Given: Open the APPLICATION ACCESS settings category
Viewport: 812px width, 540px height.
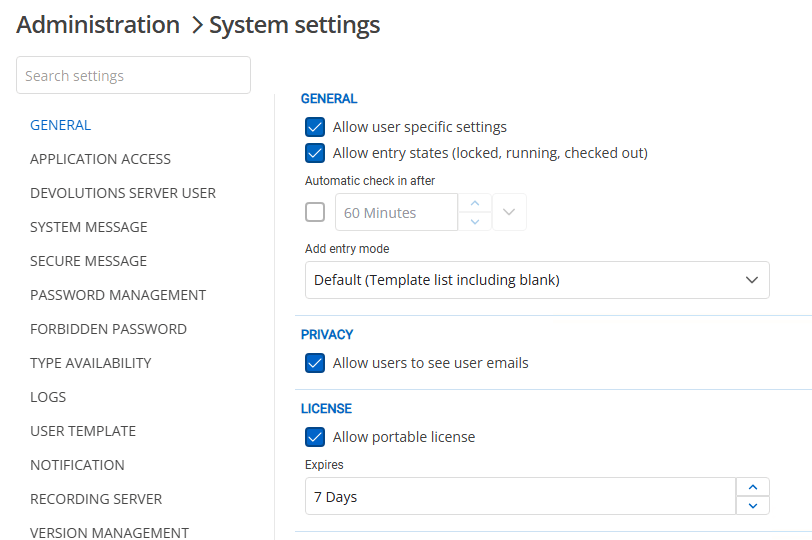Looking at the screenshot, I should pos(100,159).
